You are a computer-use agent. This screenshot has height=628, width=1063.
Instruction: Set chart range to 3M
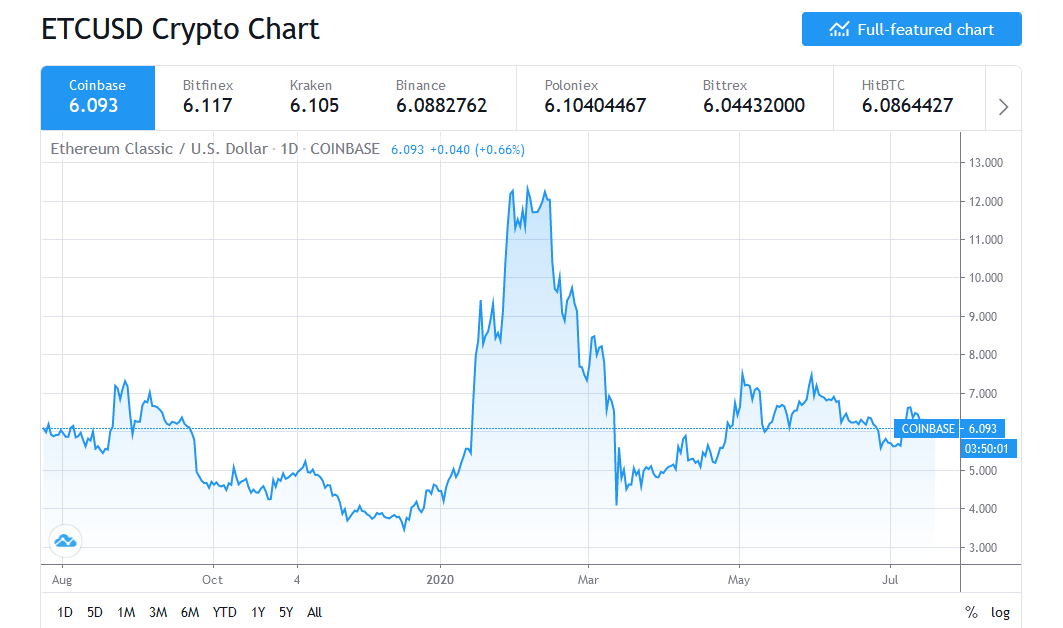click(158, 612)
